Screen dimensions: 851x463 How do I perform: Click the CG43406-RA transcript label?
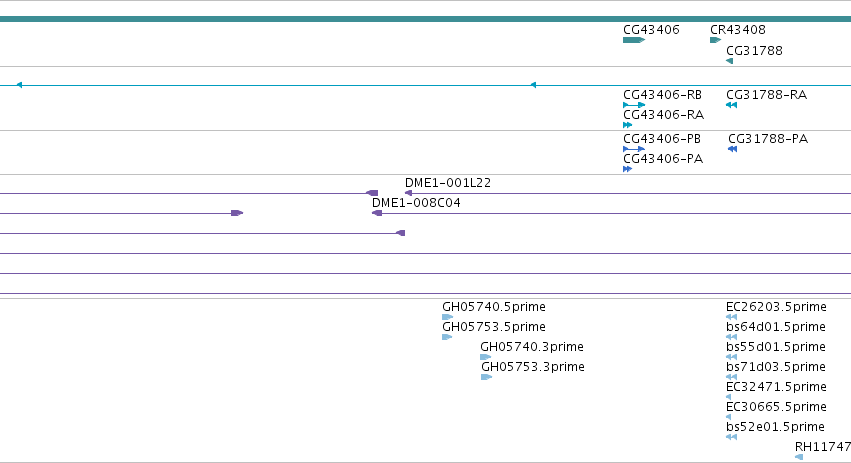(x=663, y=115)
